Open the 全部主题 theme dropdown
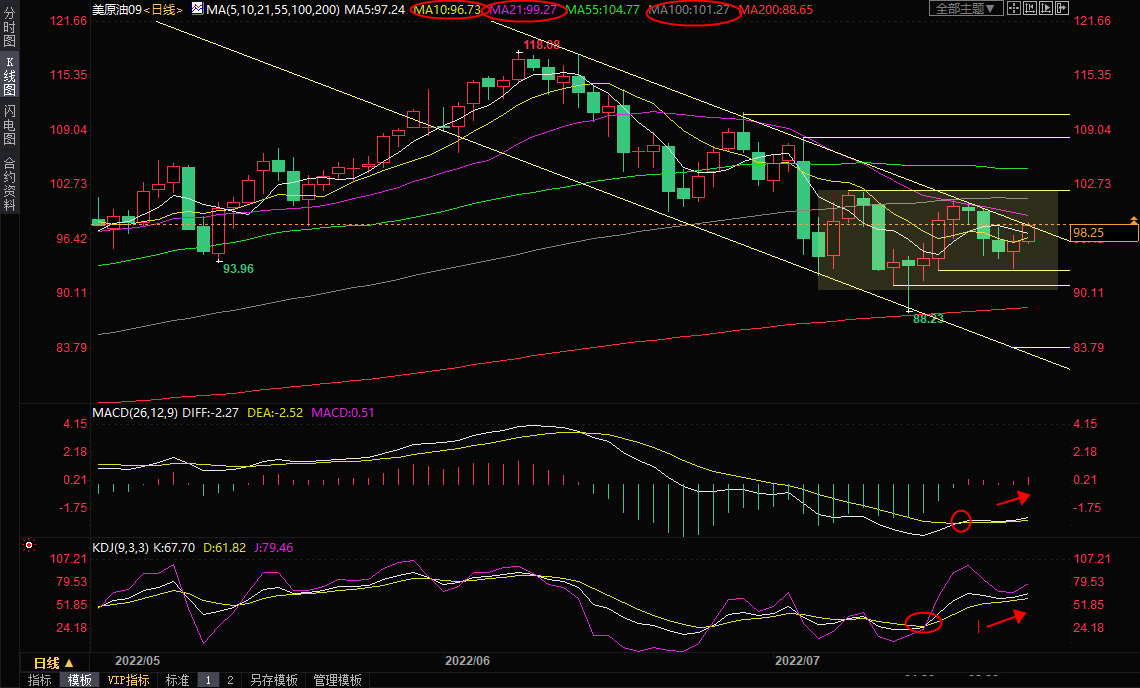This screenshot has width=1140, height=688. click(965, 9)
